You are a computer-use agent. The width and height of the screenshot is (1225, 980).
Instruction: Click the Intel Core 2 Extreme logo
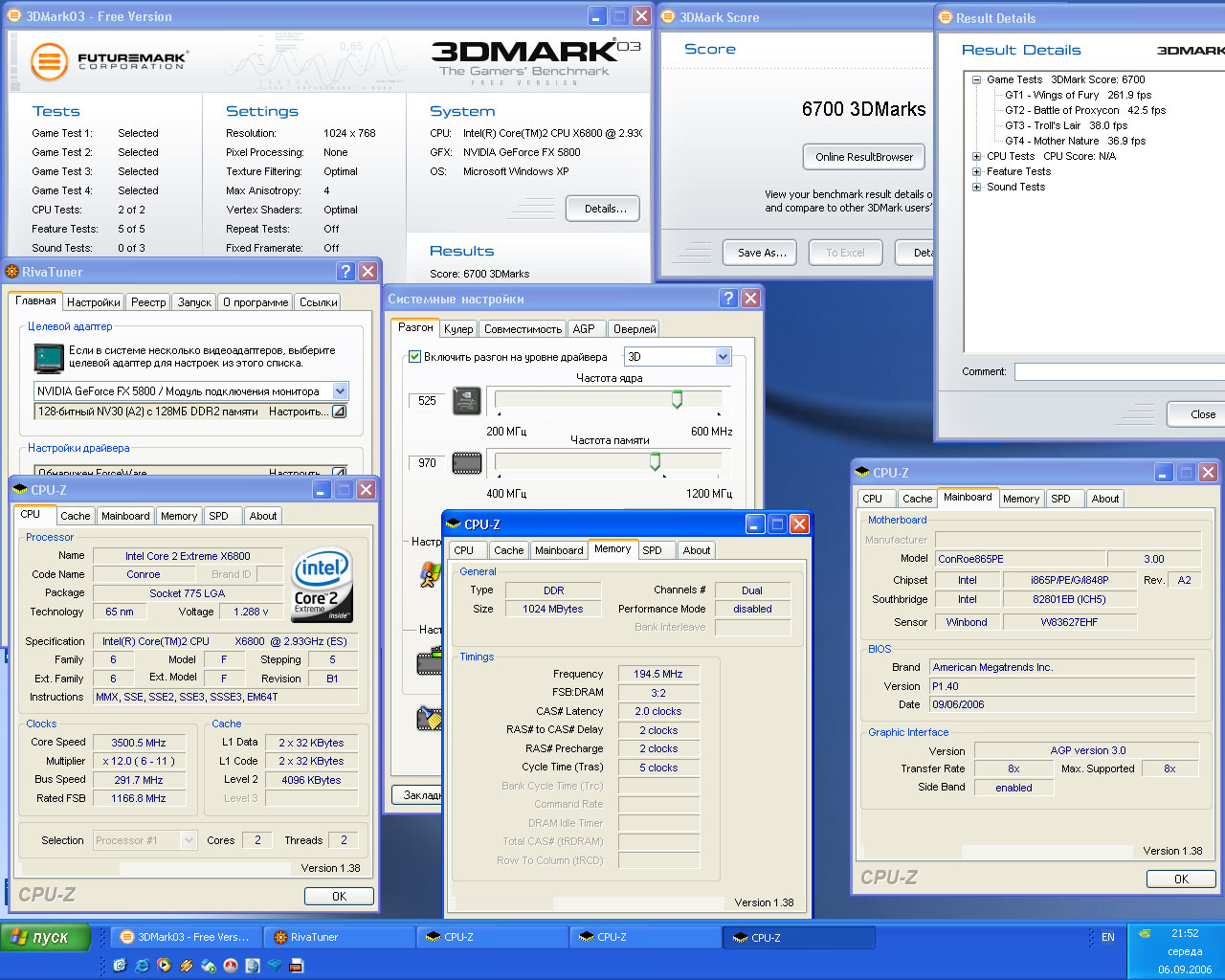(x=322, y=584)
